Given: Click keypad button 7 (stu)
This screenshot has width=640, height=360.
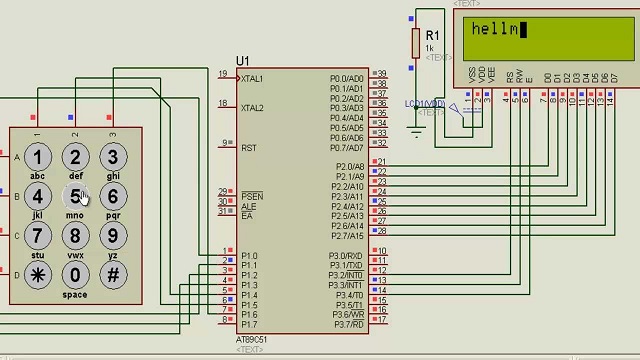Looking at the screenshot, I should pyautogui.click(x=38, y=236).
